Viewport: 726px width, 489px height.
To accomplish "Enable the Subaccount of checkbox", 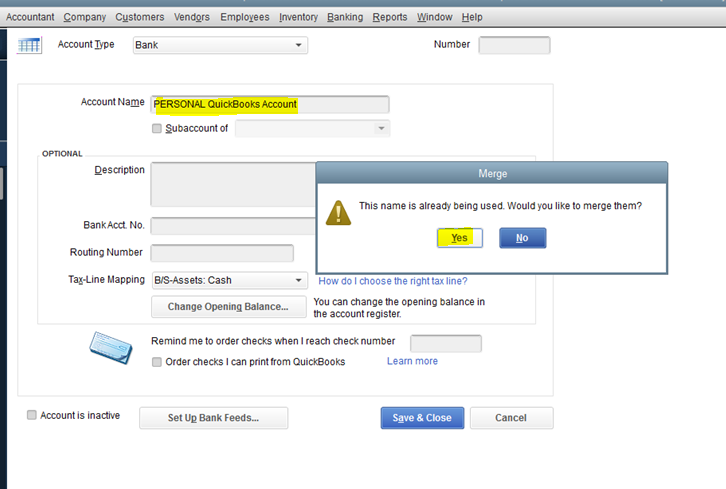I will click(x=157, y=128).
